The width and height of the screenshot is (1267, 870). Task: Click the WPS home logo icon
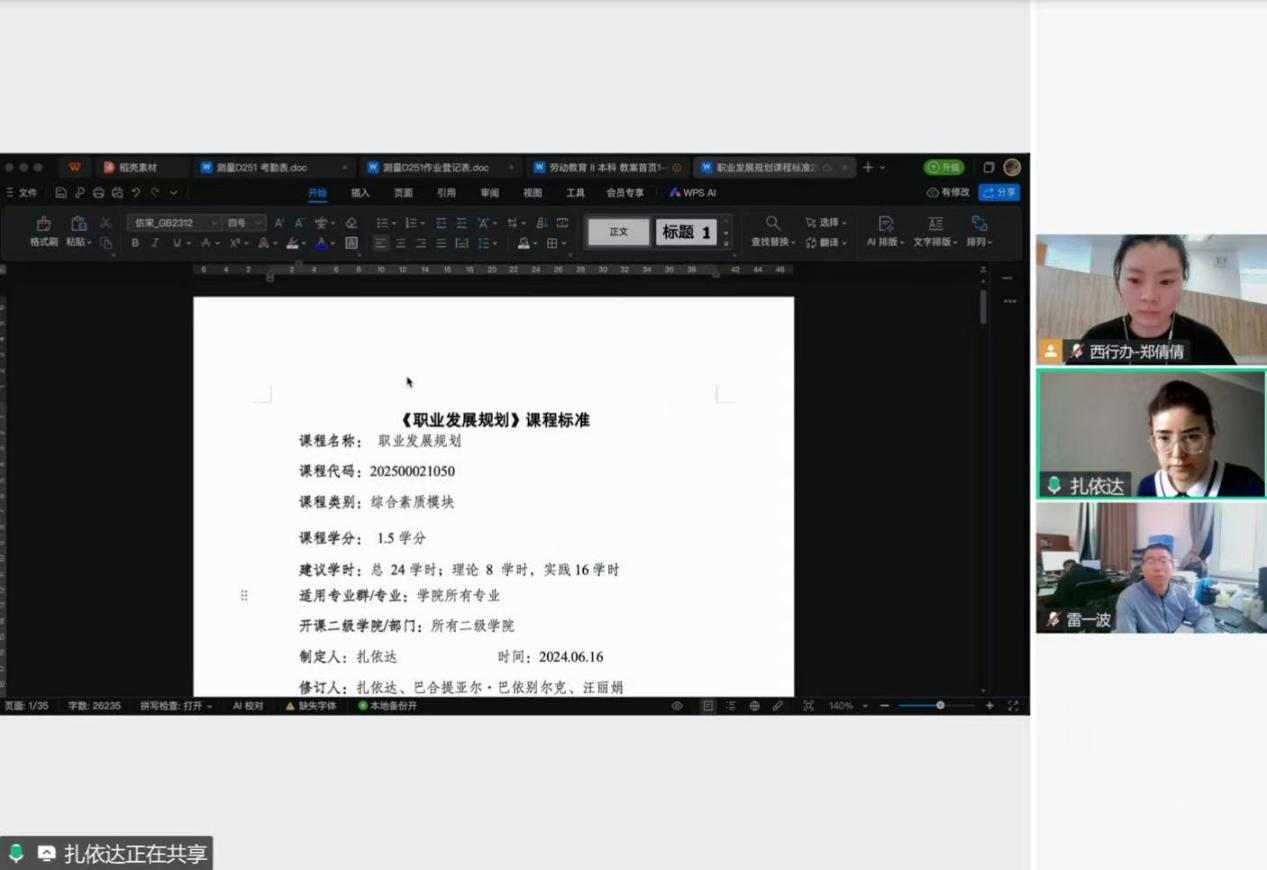[x=74, y=167]
